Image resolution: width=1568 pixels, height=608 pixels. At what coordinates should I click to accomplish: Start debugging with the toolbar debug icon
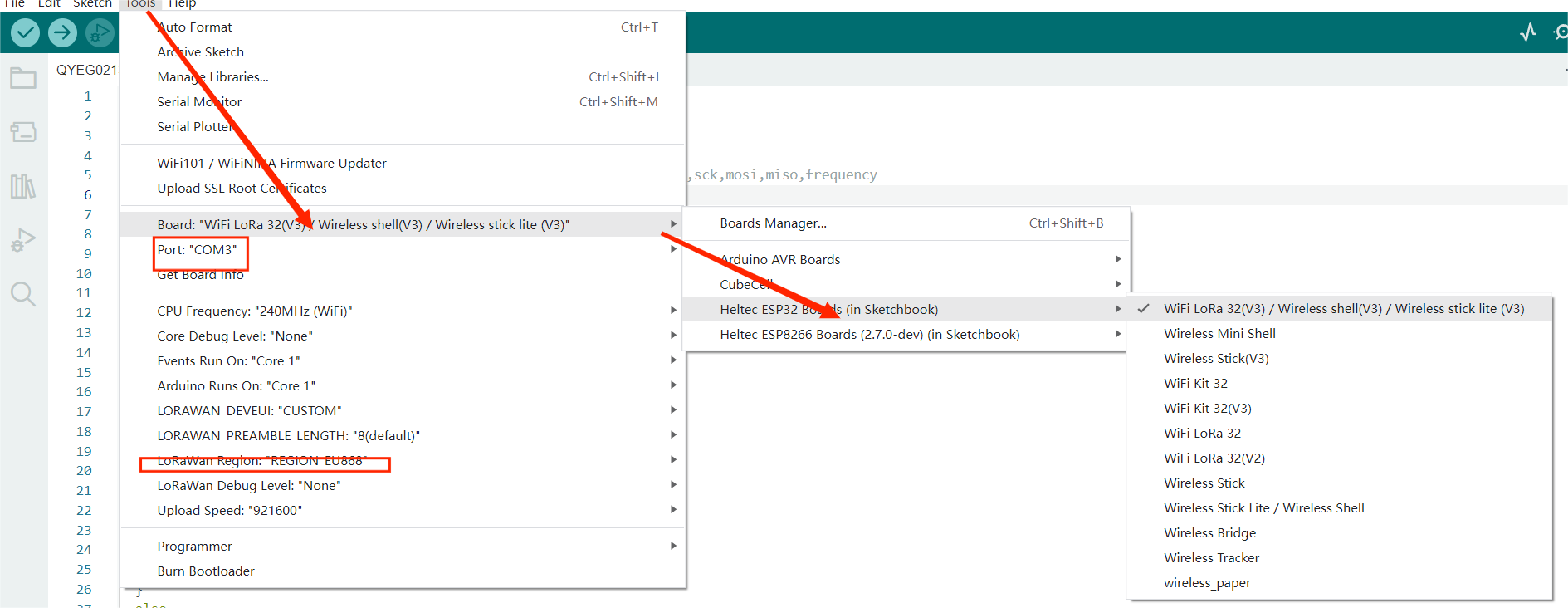click(99, 32)
